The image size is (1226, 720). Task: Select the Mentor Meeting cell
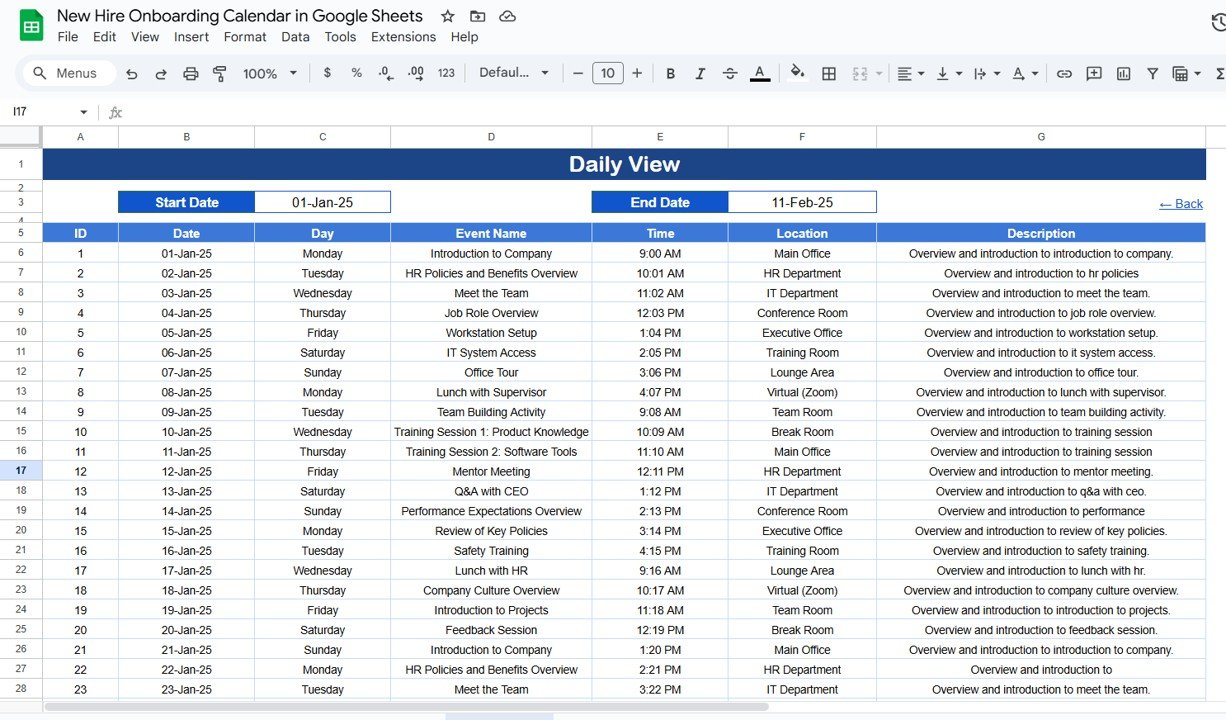pos(491,471)
